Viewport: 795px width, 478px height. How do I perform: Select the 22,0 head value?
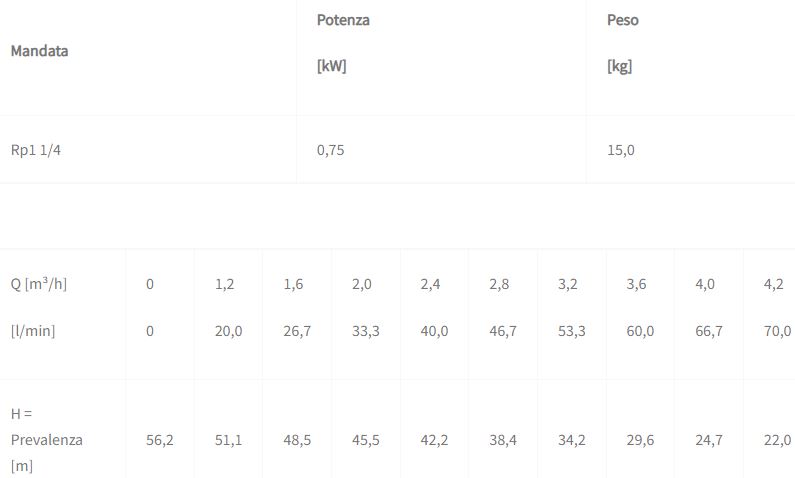click(x=777, y=440)
